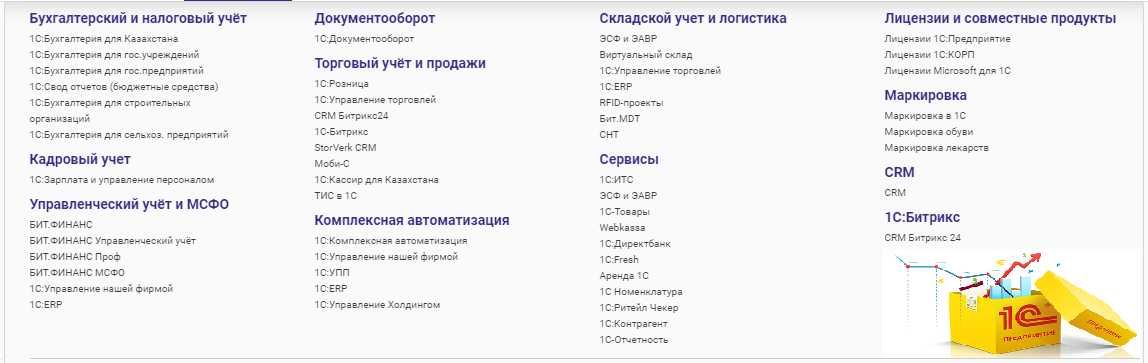Select Лицензии 1С:КОРП
1148x363 pixels.
point(930,55)
